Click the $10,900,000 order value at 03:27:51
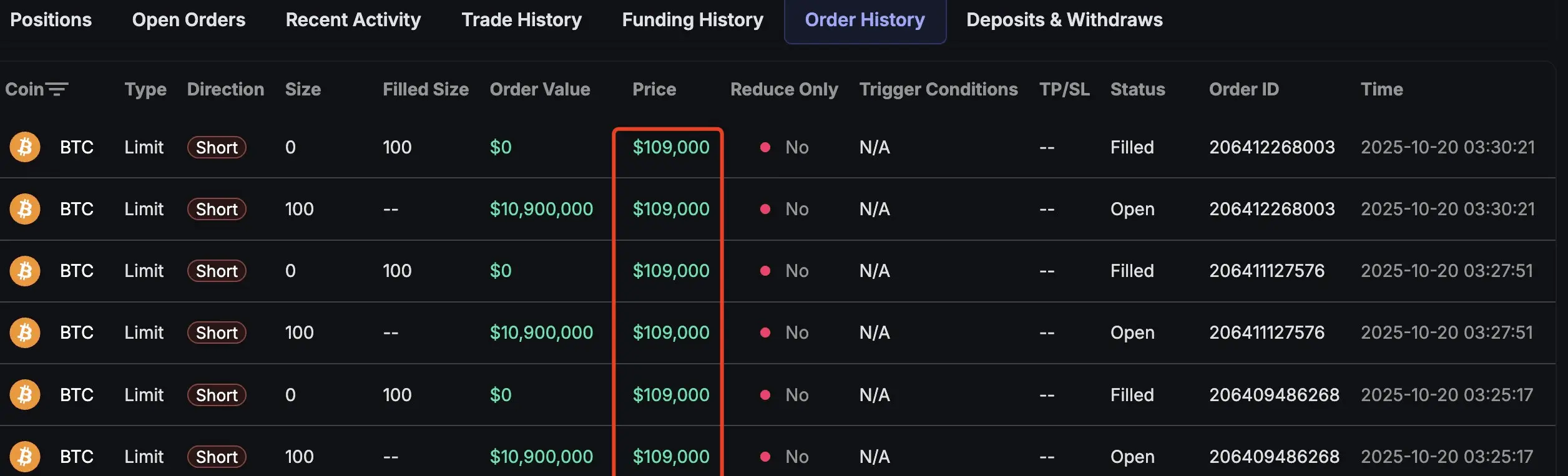Image resolution: width=1568 pixels, height=476 pixels. click(541, 333)
